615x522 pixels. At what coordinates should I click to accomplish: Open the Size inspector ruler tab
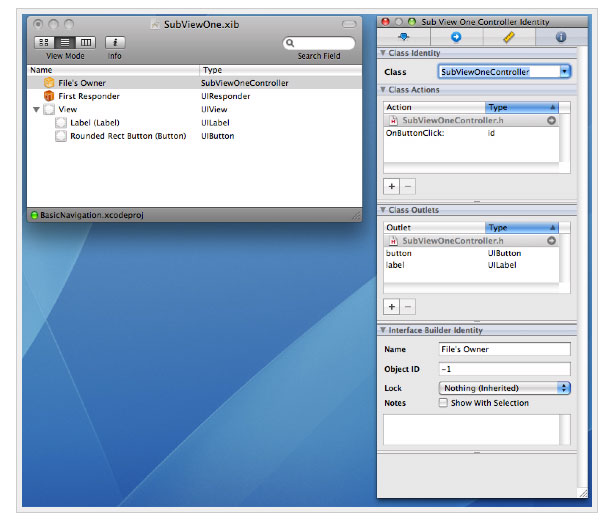[509, 37]
